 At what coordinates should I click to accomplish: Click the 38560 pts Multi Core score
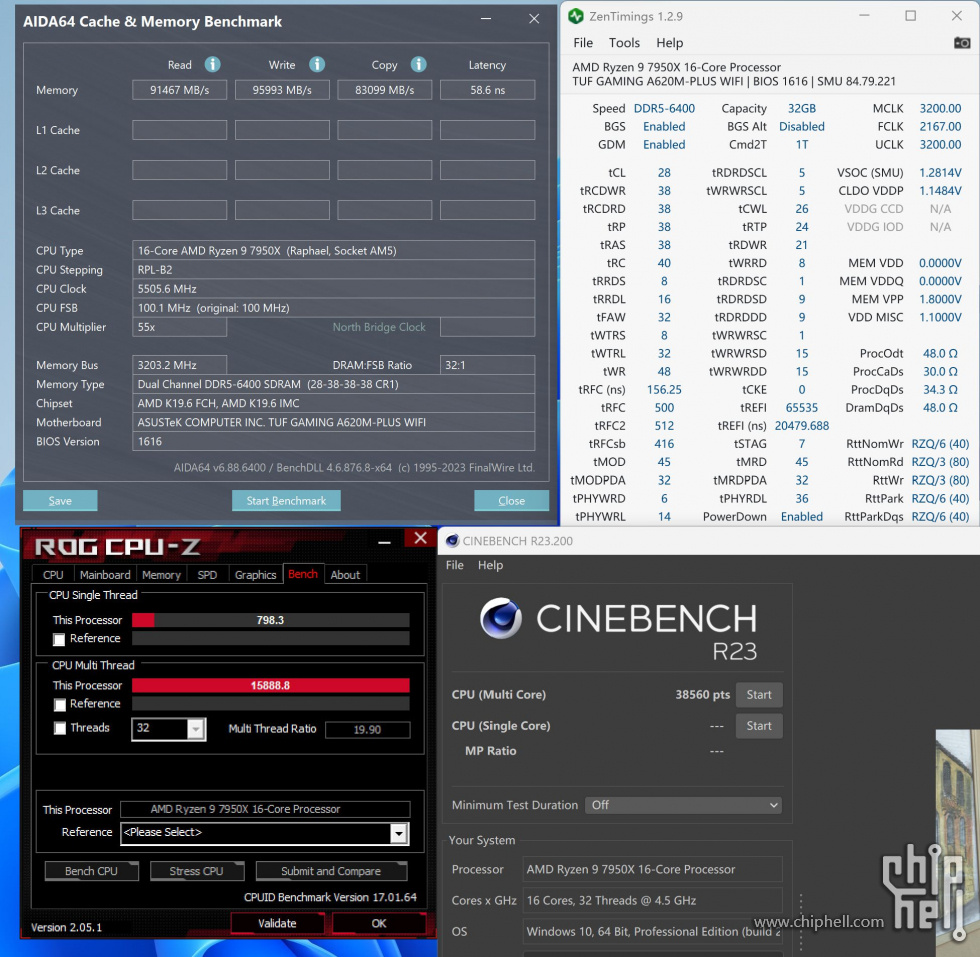pyautogui.click(x=702, y=694)
